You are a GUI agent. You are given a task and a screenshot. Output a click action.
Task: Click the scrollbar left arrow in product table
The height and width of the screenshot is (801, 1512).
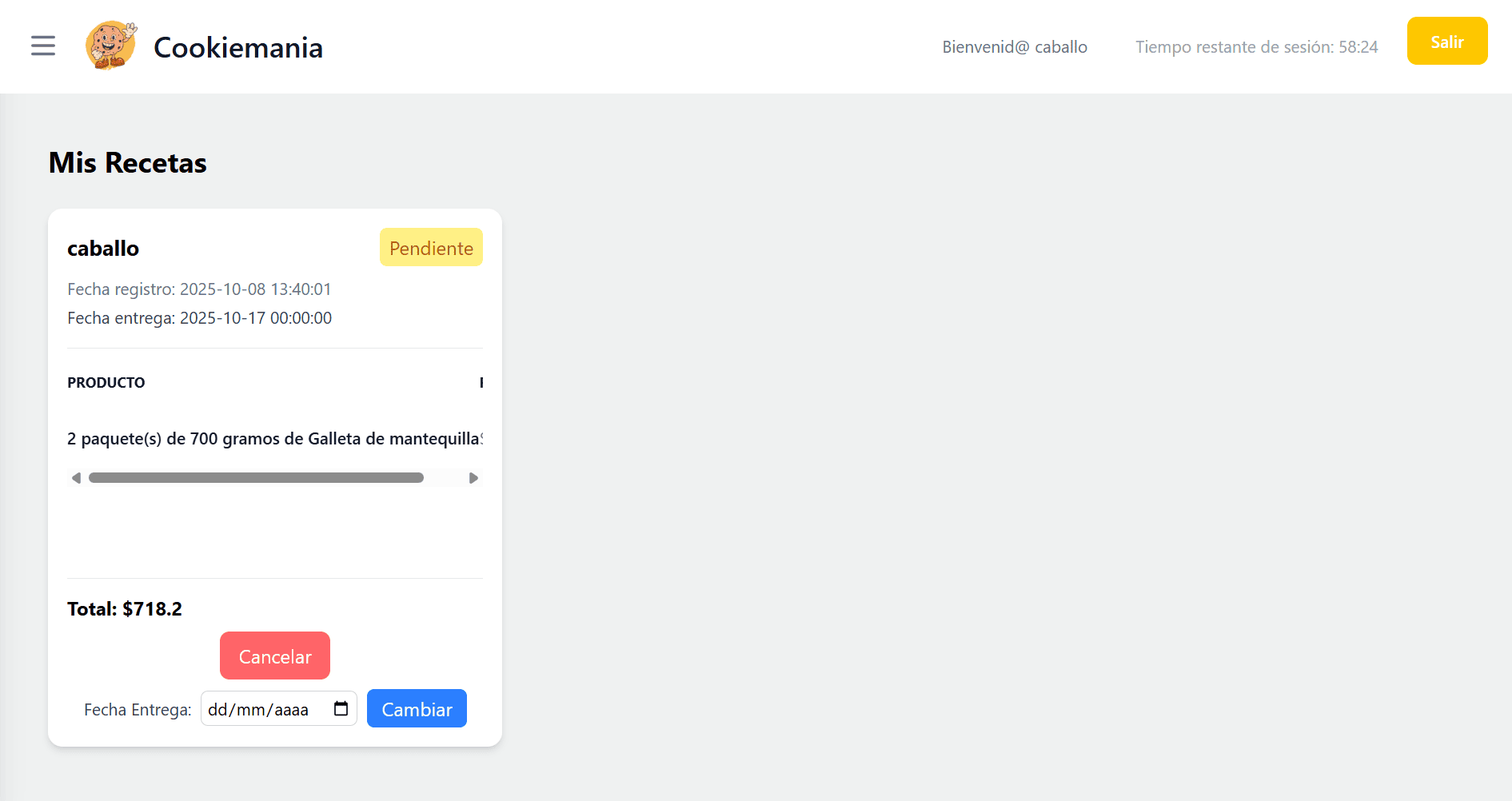[76, 478]
